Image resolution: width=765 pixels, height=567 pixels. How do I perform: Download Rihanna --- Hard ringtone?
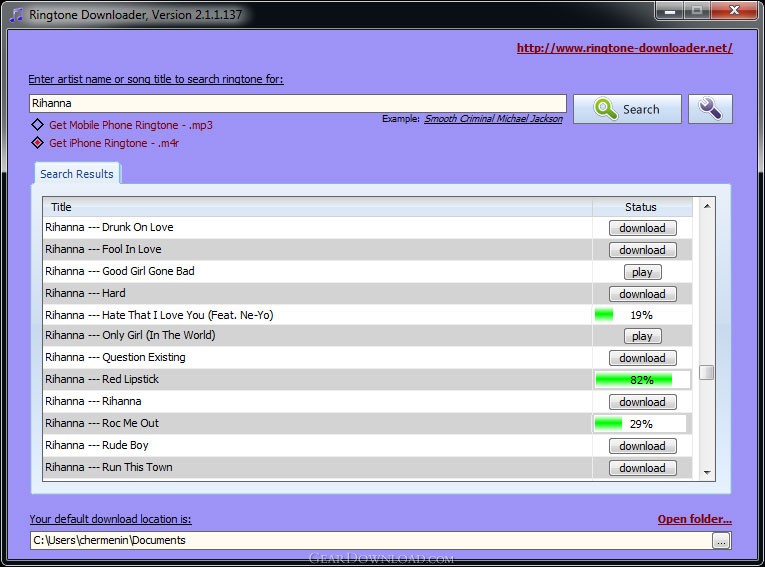coord(643,294)
